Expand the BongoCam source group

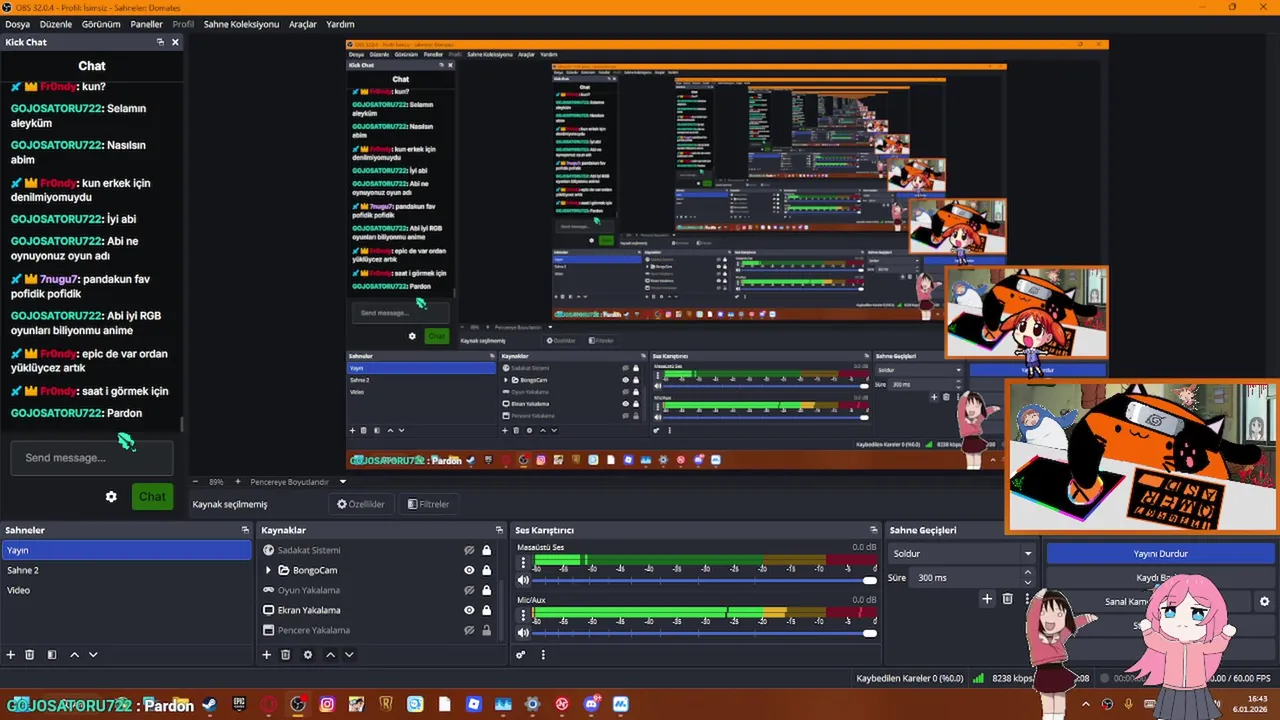(x=267, y=570)
